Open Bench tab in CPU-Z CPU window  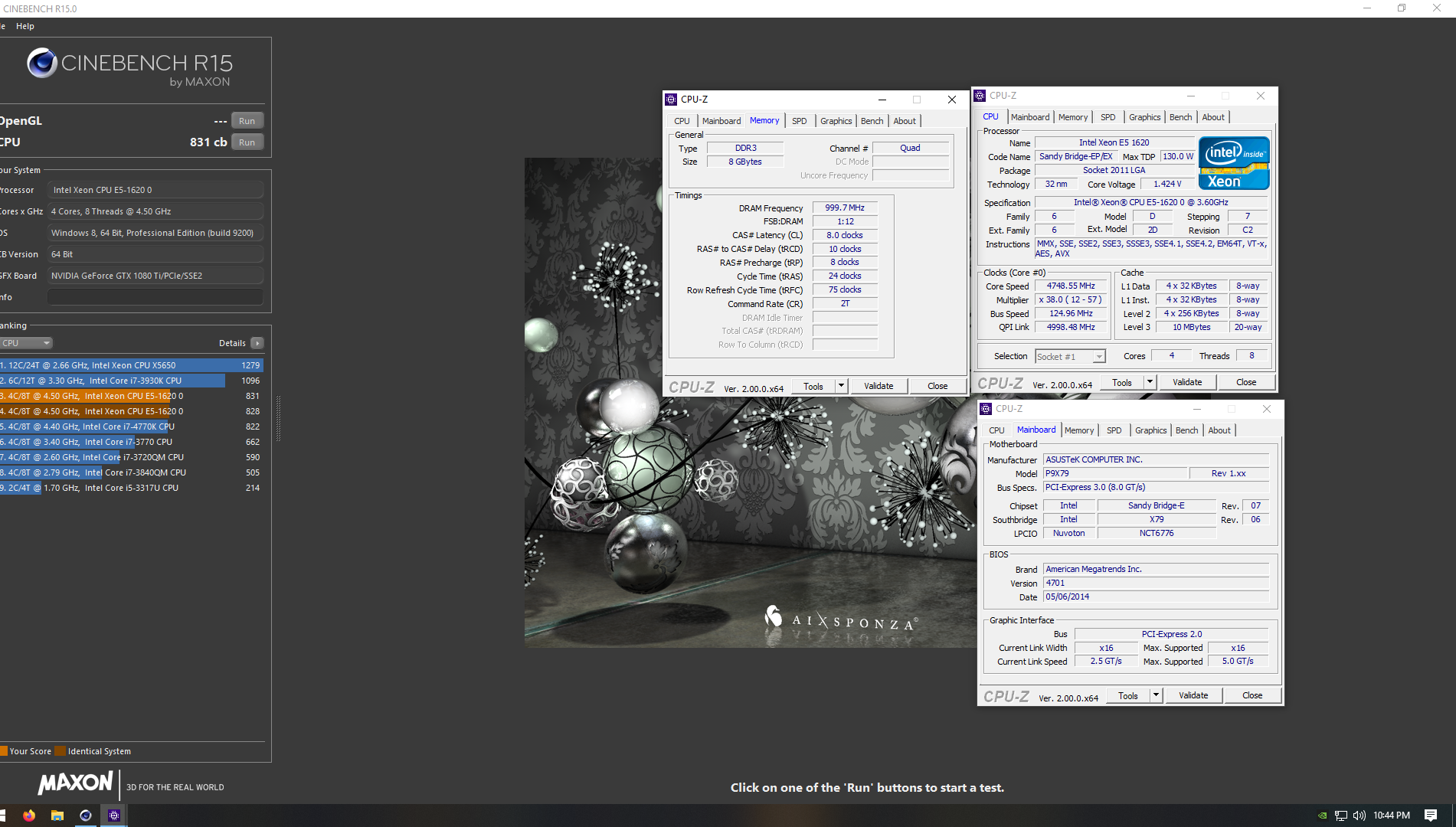pyautogui.click(x=1180, y=117)
